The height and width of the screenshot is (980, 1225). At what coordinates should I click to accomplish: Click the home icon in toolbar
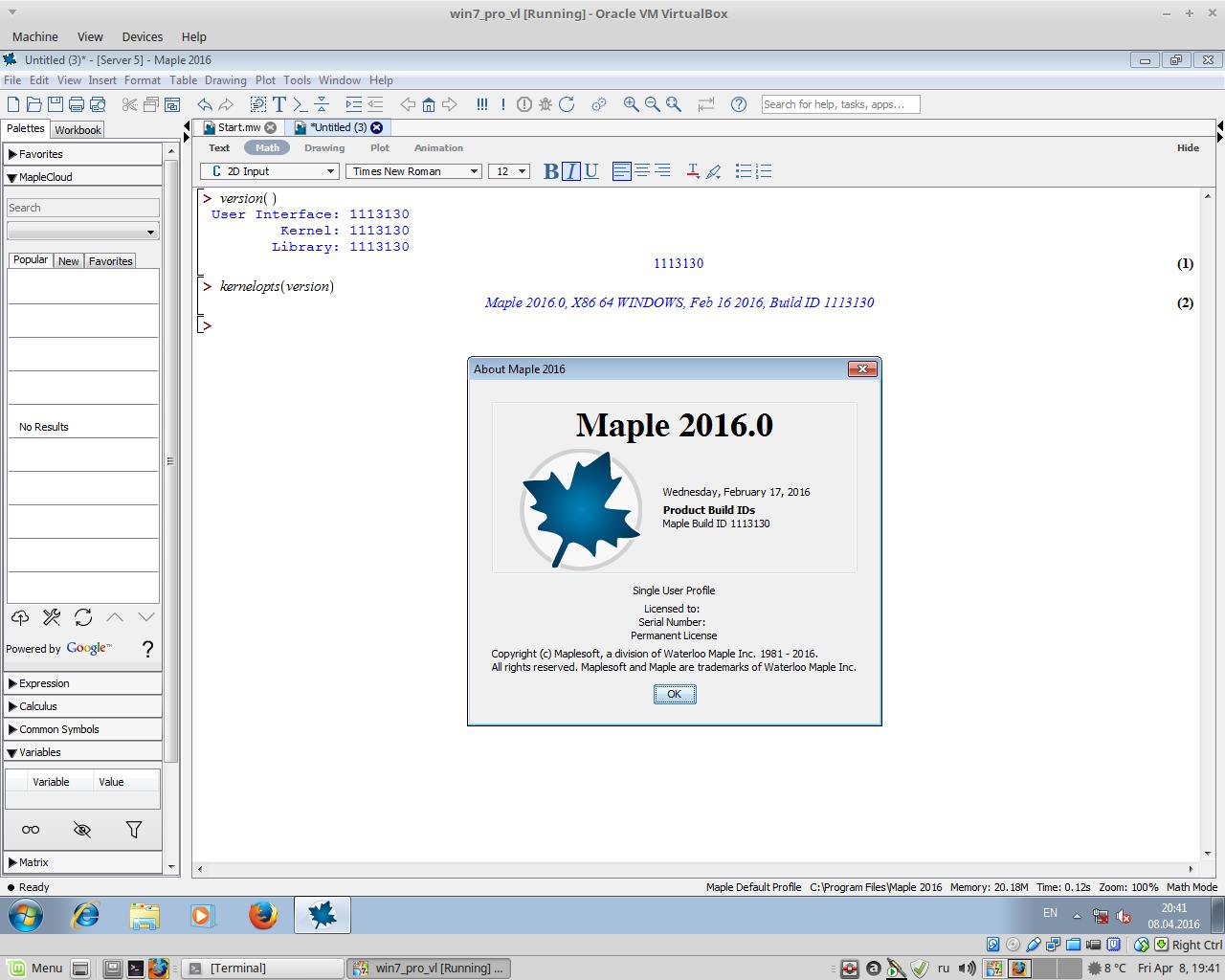tap(429, 104)
